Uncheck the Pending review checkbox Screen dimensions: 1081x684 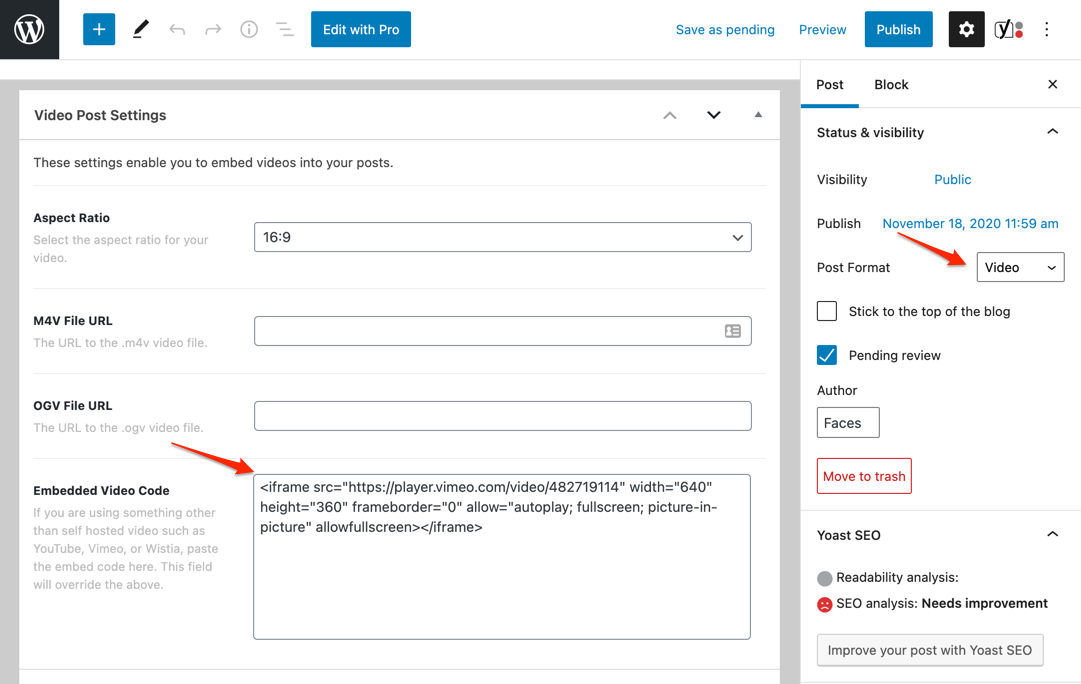[x=827, y=355]
